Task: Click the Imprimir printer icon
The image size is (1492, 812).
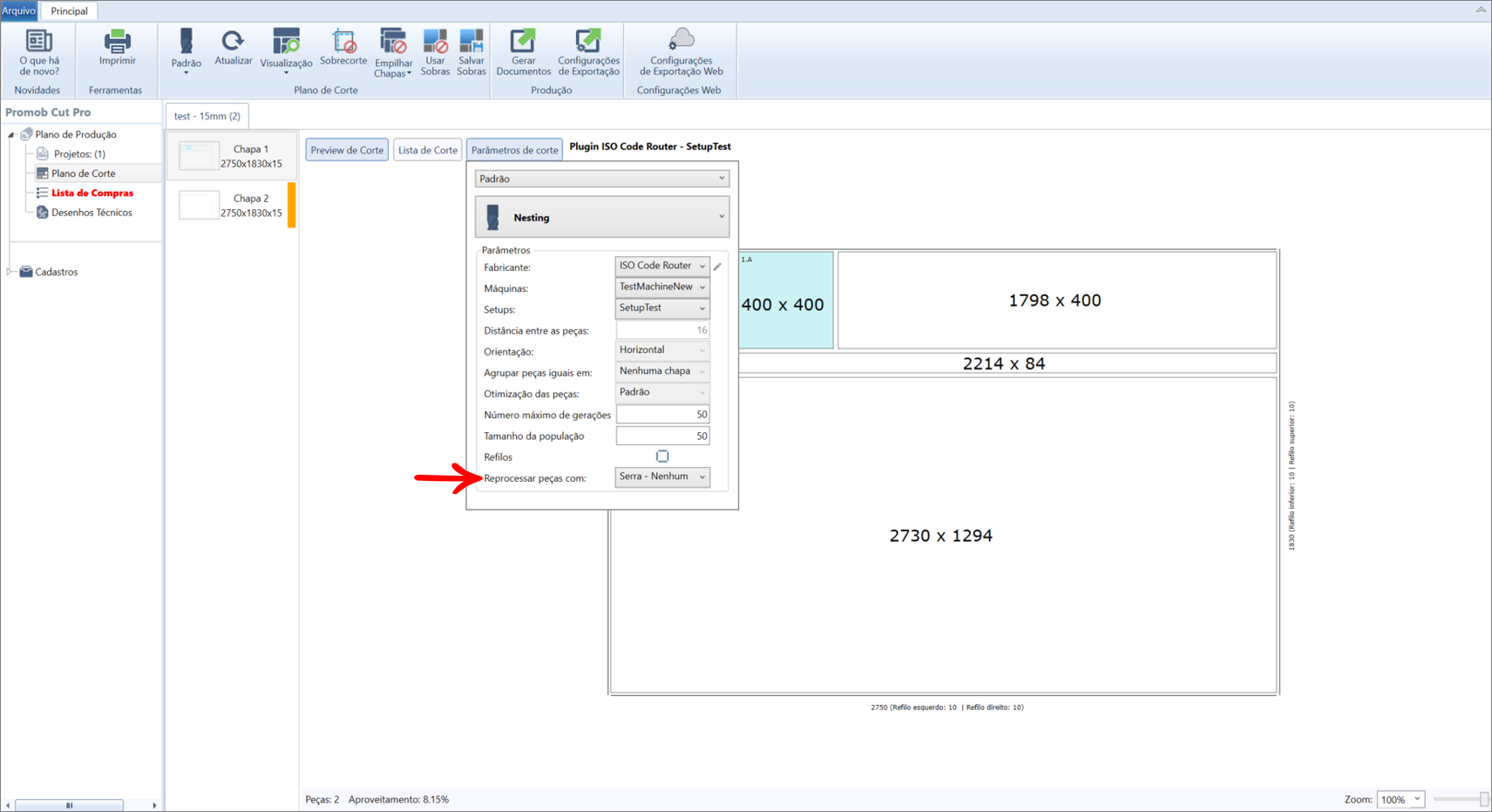Action: 117,41
